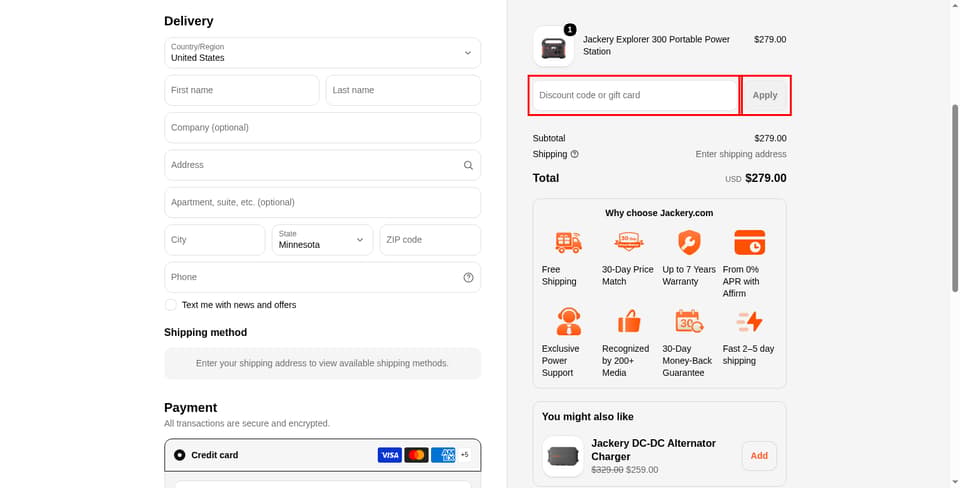Screen dimensions: 960x488
Task: Click the 30-Day Money-Back Guarantee calendar icon
Action: click(689, 321)
